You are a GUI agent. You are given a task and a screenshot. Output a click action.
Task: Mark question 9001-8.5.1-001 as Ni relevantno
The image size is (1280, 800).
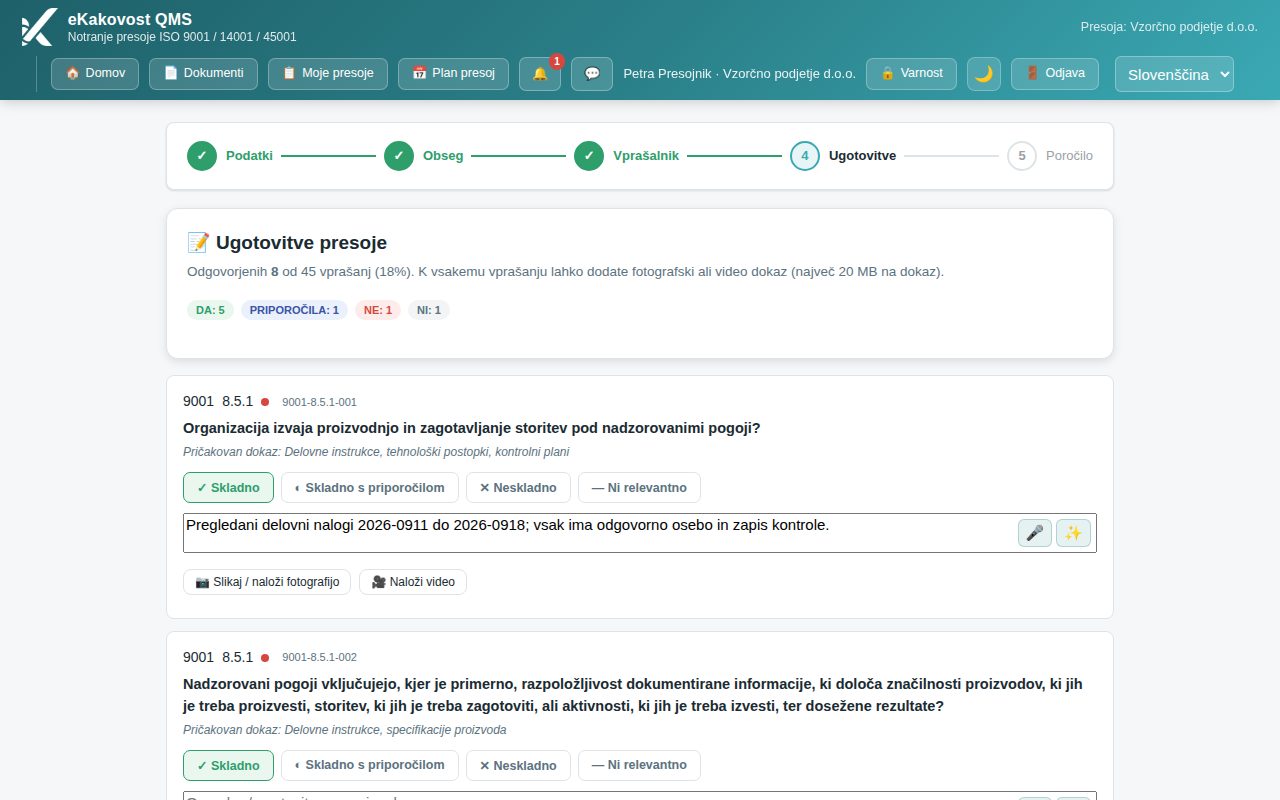point(639,488)
